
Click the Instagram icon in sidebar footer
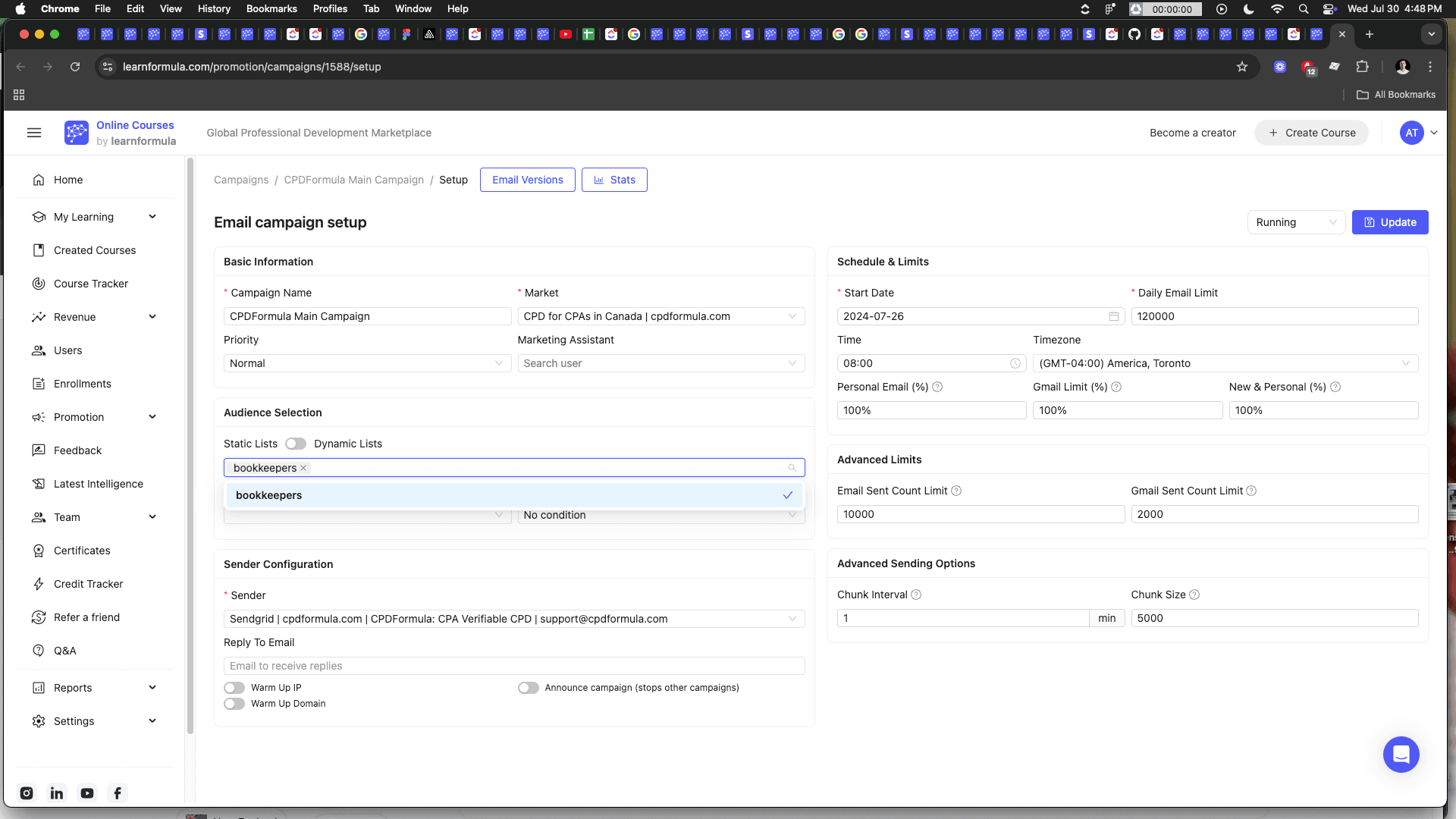tap(27, 793)
